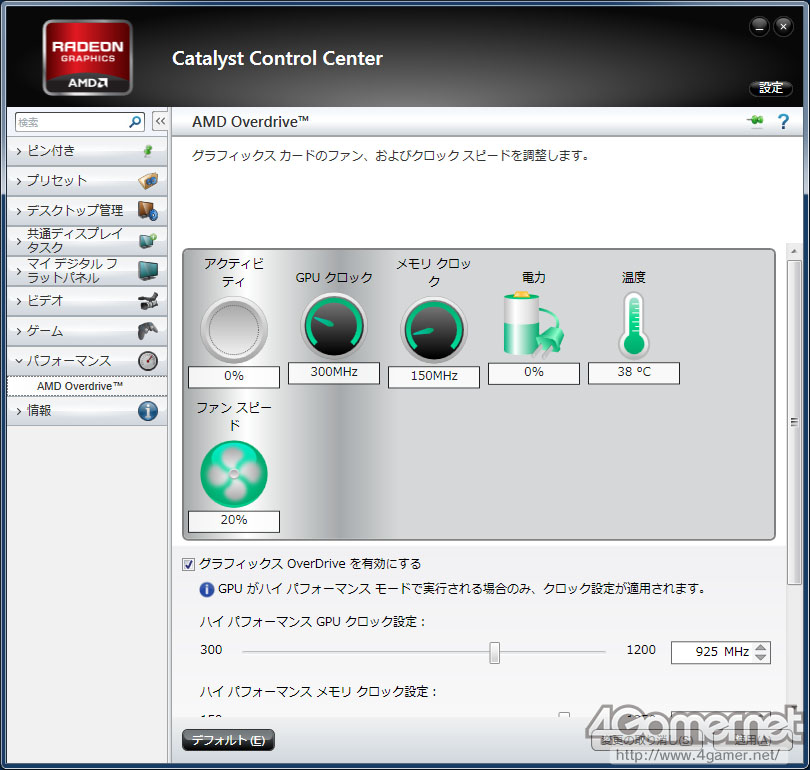Collapse the パフォーマンス section
The width and height of the screenshot is (810, 770).
point(87,360)
